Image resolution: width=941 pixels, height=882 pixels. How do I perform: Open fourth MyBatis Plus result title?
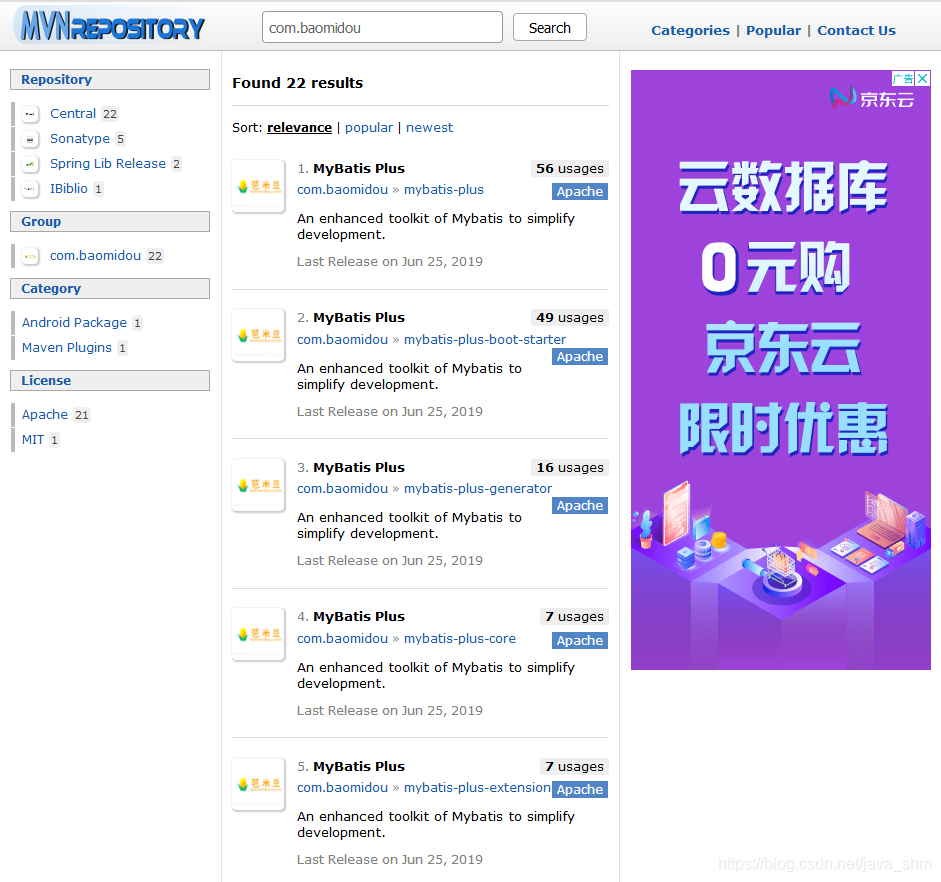pos(359,617)
